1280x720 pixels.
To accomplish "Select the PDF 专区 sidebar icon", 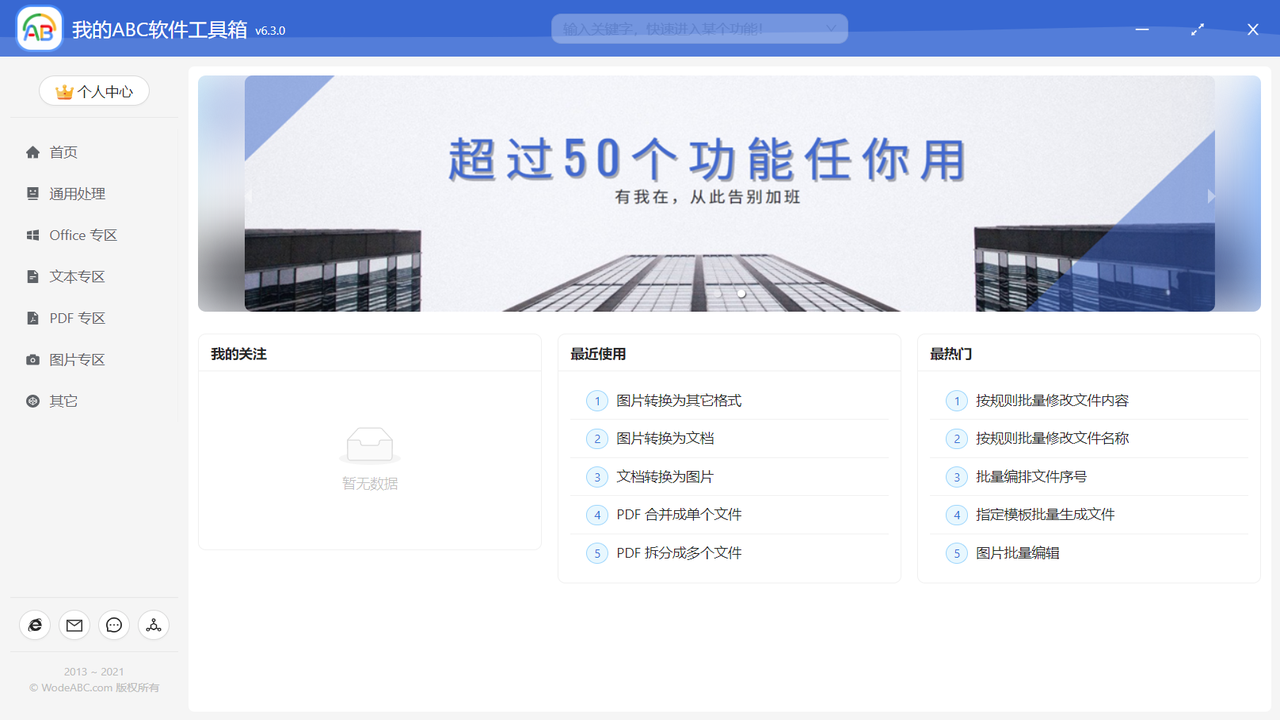I will pyautogui.click(x=32, y=317).
